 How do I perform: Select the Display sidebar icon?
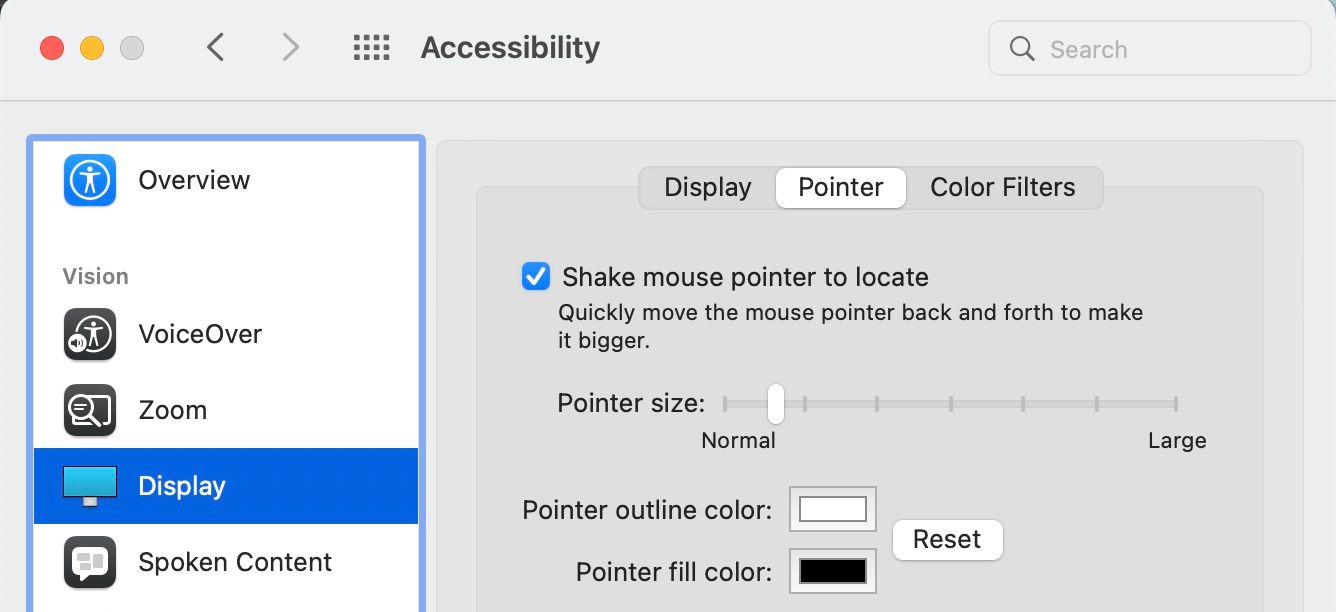[x=89, y=486]
